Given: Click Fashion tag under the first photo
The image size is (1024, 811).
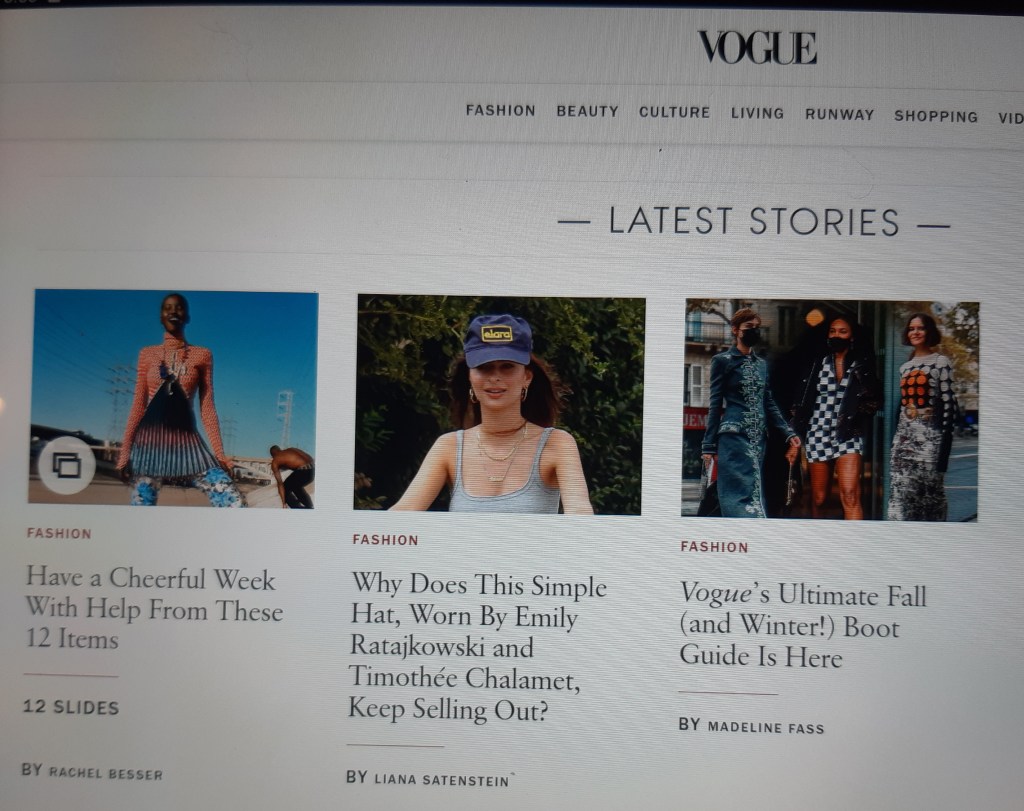Looking at the screenshot, I should pyautogui.click(x=59, y=533).
